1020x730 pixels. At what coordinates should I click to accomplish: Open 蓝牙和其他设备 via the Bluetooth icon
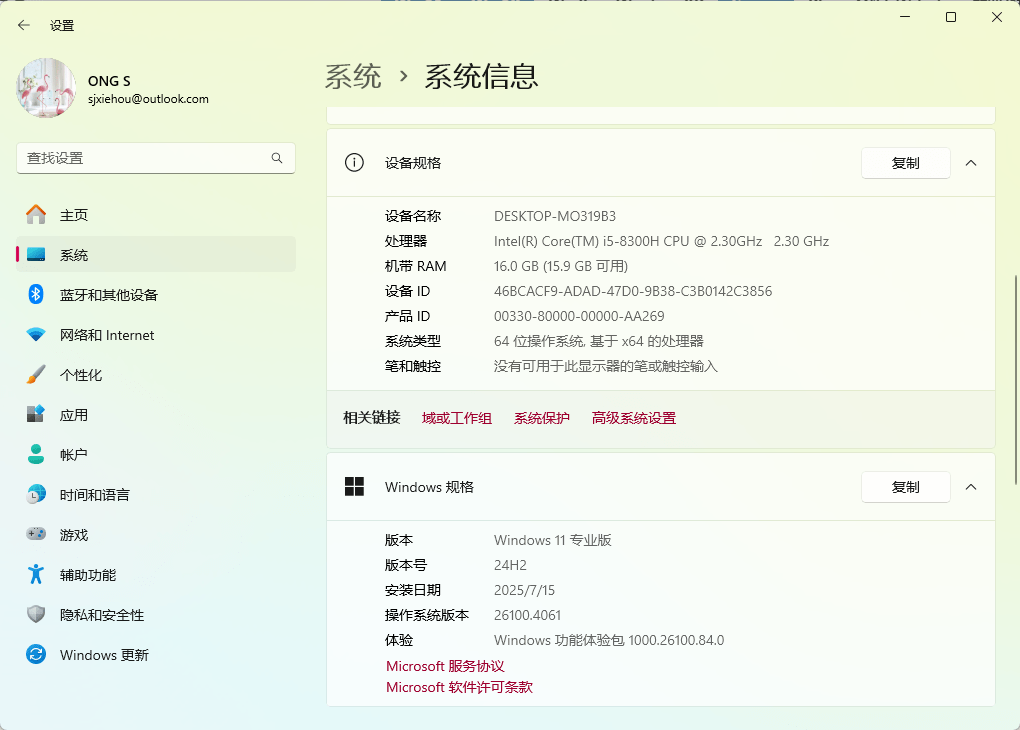click(x=36, y=295)
